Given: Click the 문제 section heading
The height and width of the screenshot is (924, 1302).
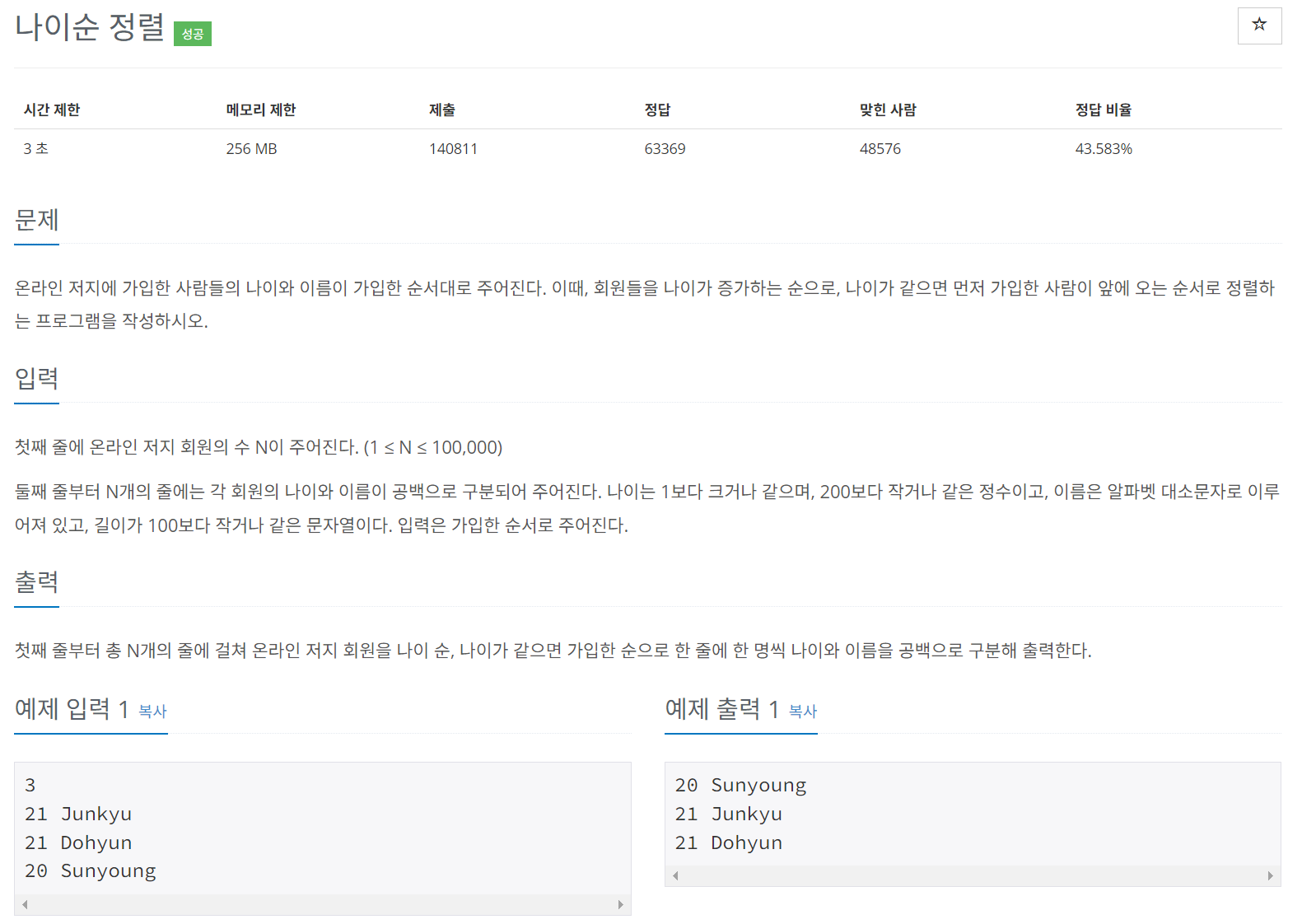Looking at the screenshot, I should [37, 221].
